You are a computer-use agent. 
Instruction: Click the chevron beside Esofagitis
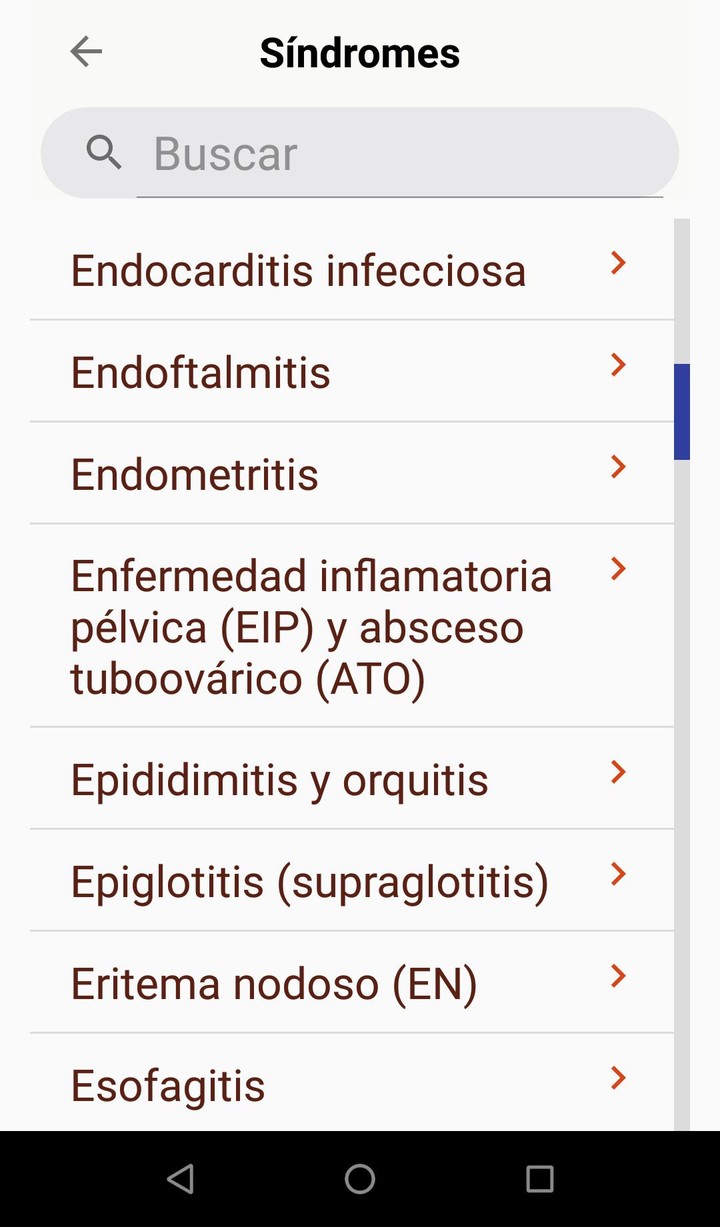(618, 1078)
